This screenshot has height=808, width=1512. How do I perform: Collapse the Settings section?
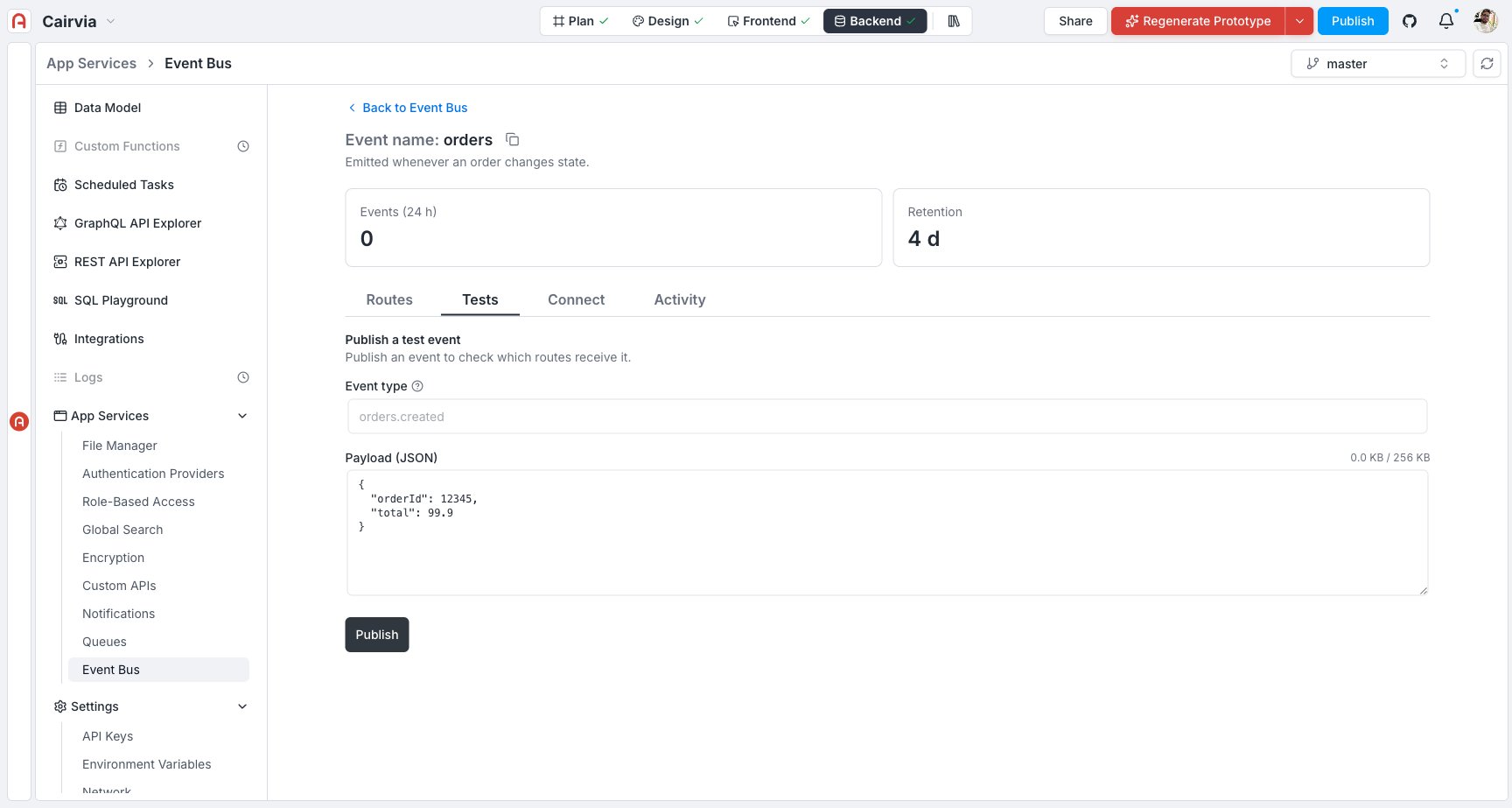tap(242, 706)
